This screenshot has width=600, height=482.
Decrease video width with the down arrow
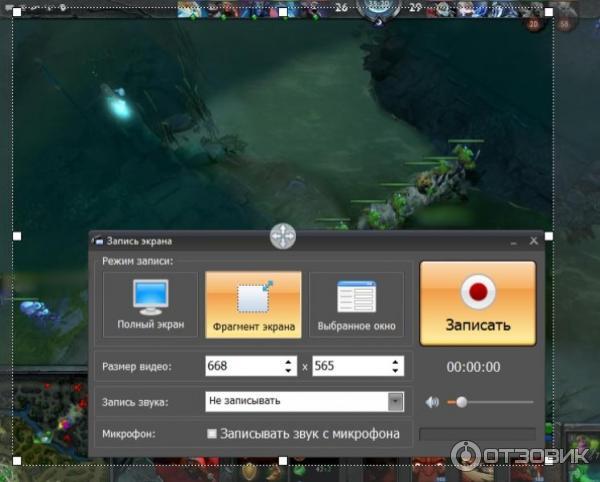pos(289,372)
